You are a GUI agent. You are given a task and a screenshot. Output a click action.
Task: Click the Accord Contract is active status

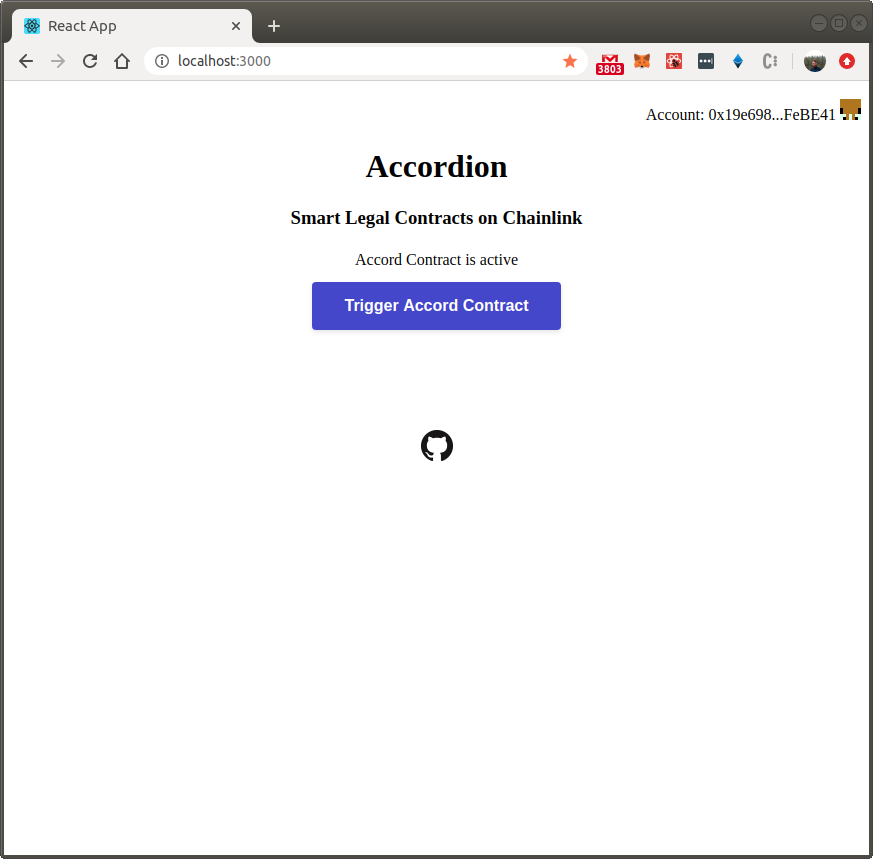point(436,259)
